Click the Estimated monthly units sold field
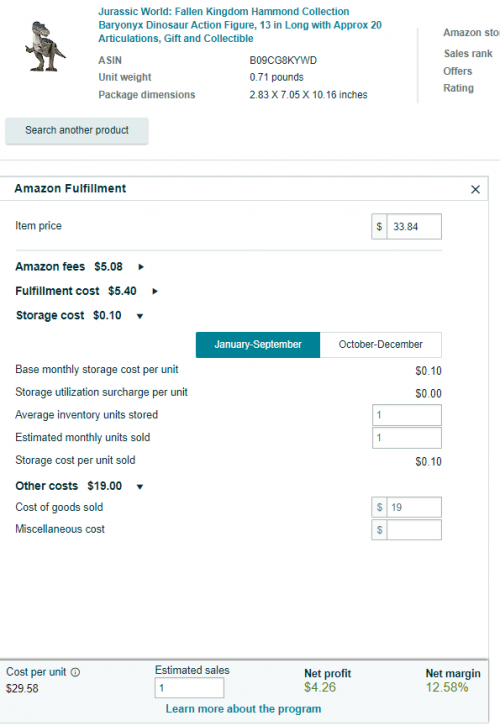Screen dimensions: 500x726 pyautogui.click(x=407, y=438)
